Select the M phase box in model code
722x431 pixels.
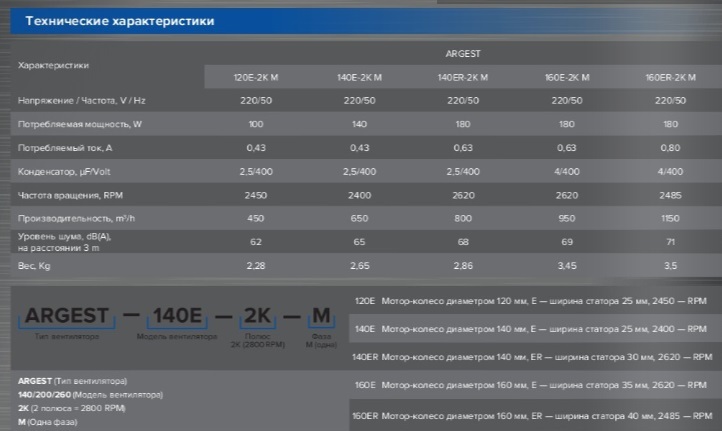coord(319,317)
